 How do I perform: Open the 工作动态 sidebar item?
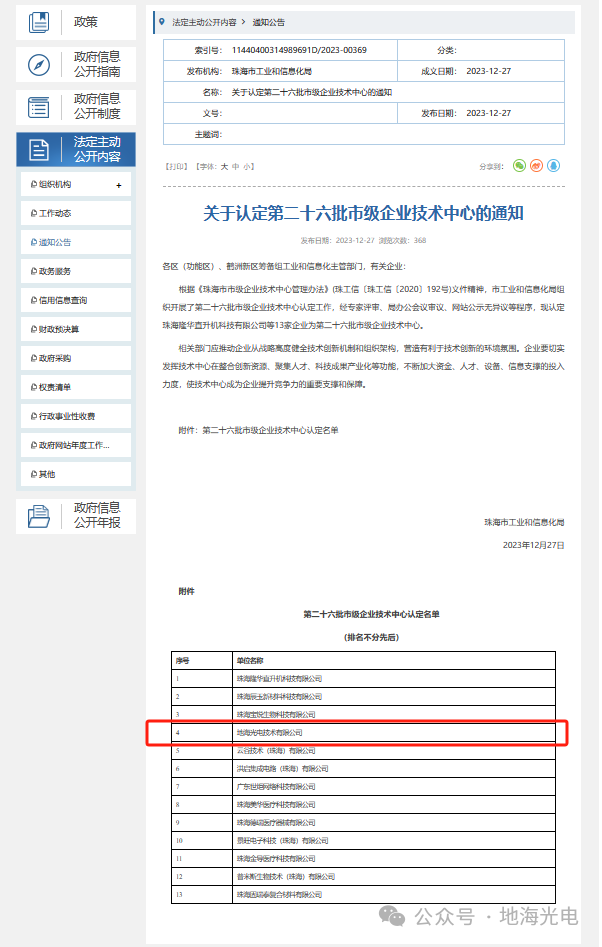(x=55, y=214)
